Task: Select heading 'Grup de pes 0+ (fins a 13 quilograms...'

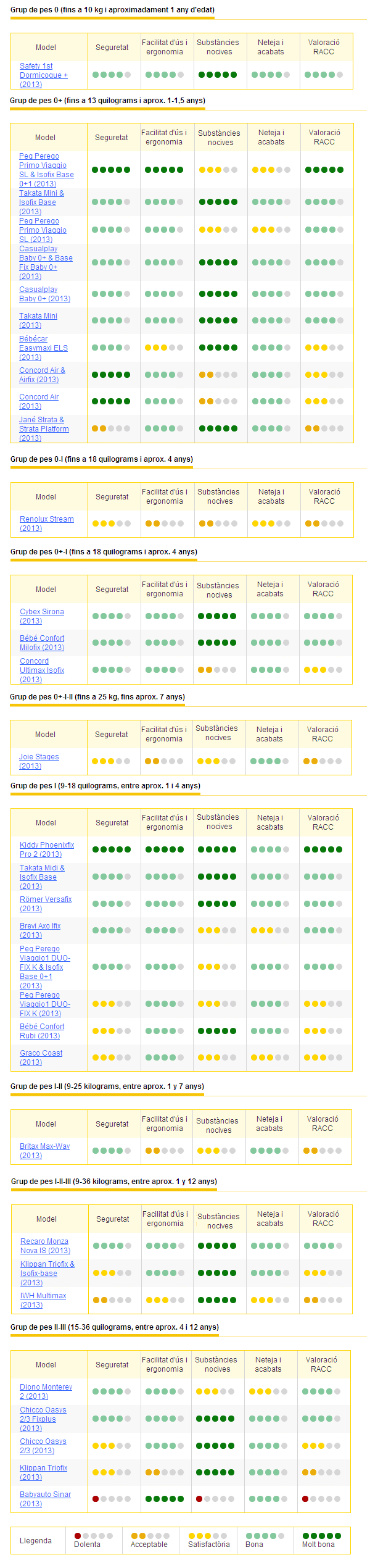Action: [x=108, y=101]
